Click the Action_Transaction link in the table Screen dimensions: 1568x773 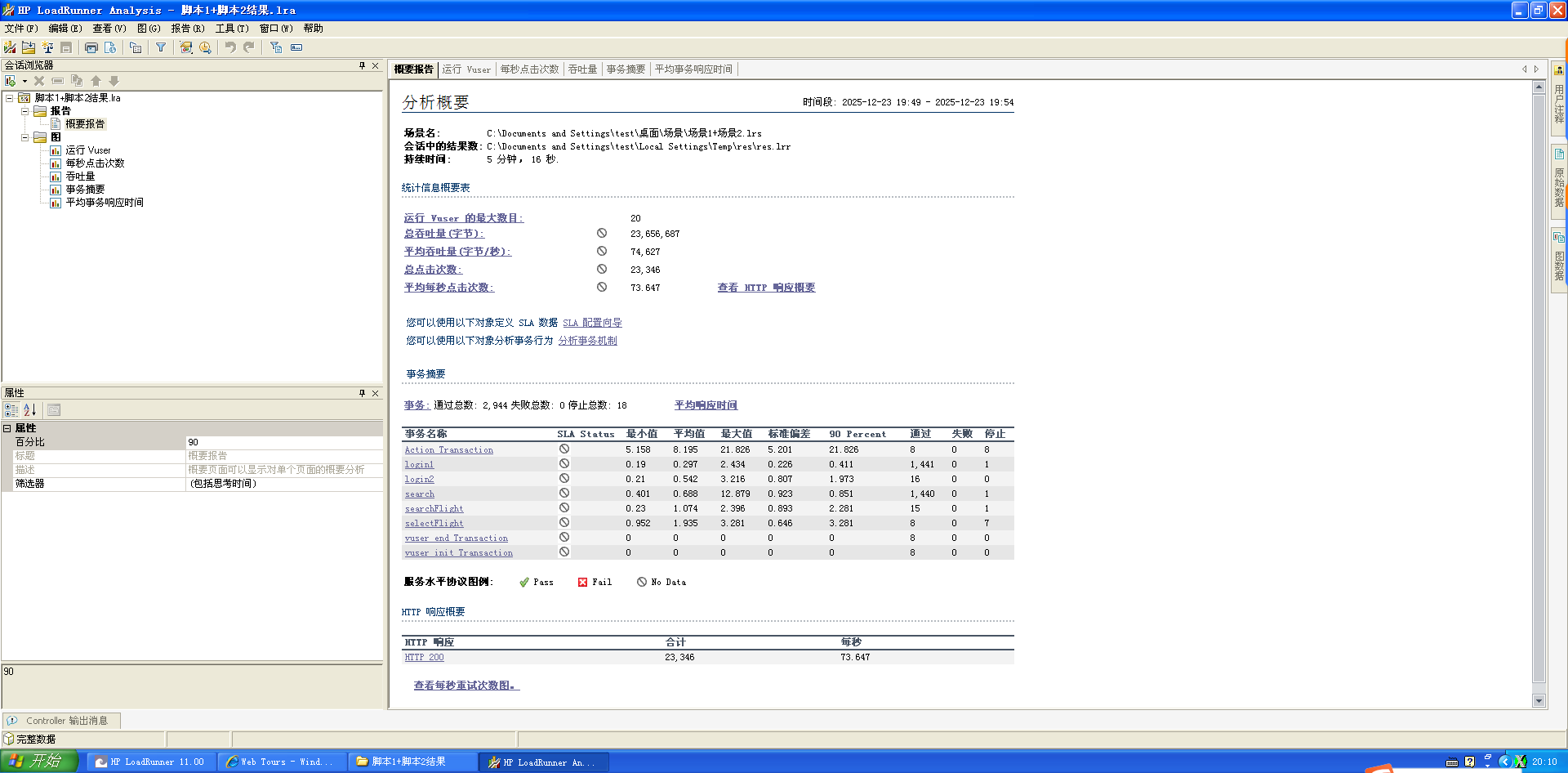pos(449,450)
